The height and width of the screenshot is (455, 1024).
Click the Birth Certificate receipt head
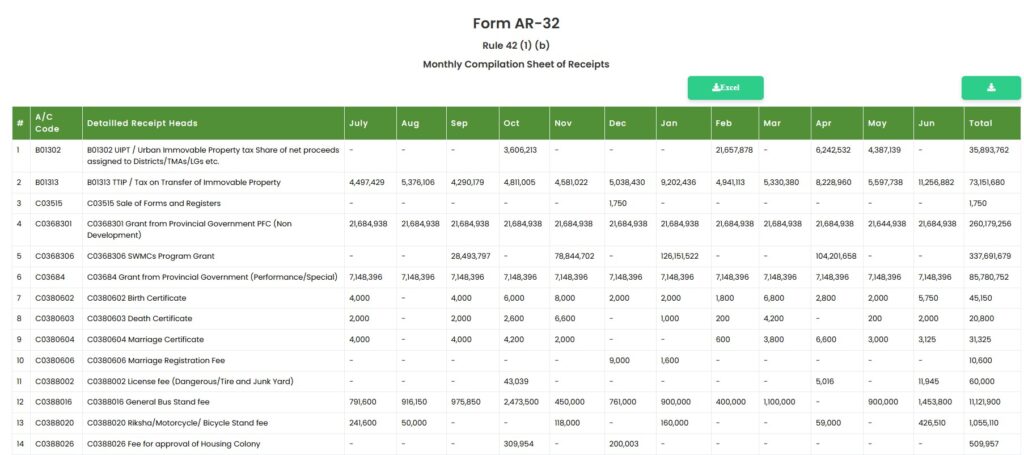(136, 298)
